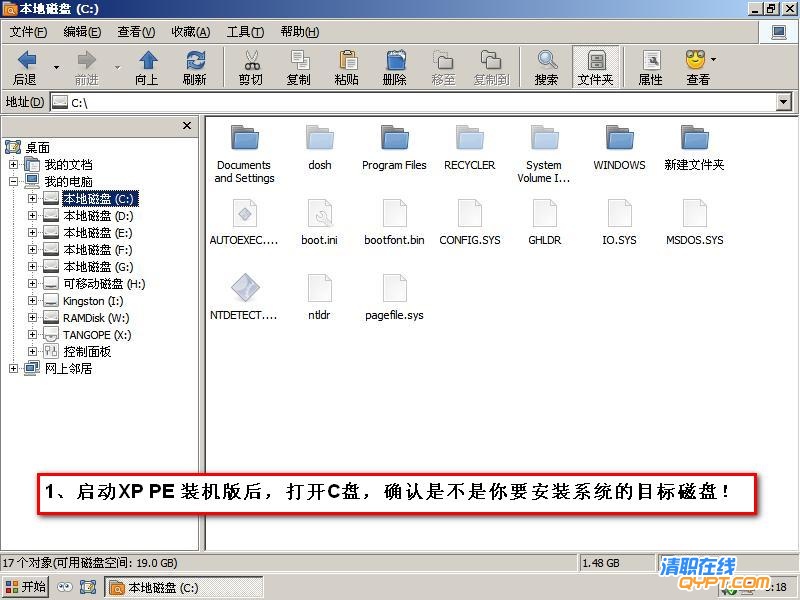Screen dimensions: 800x600
Task: Expand the Local Disk (D:) tree node
Action: pyautogui.click(x=32, y=215)
